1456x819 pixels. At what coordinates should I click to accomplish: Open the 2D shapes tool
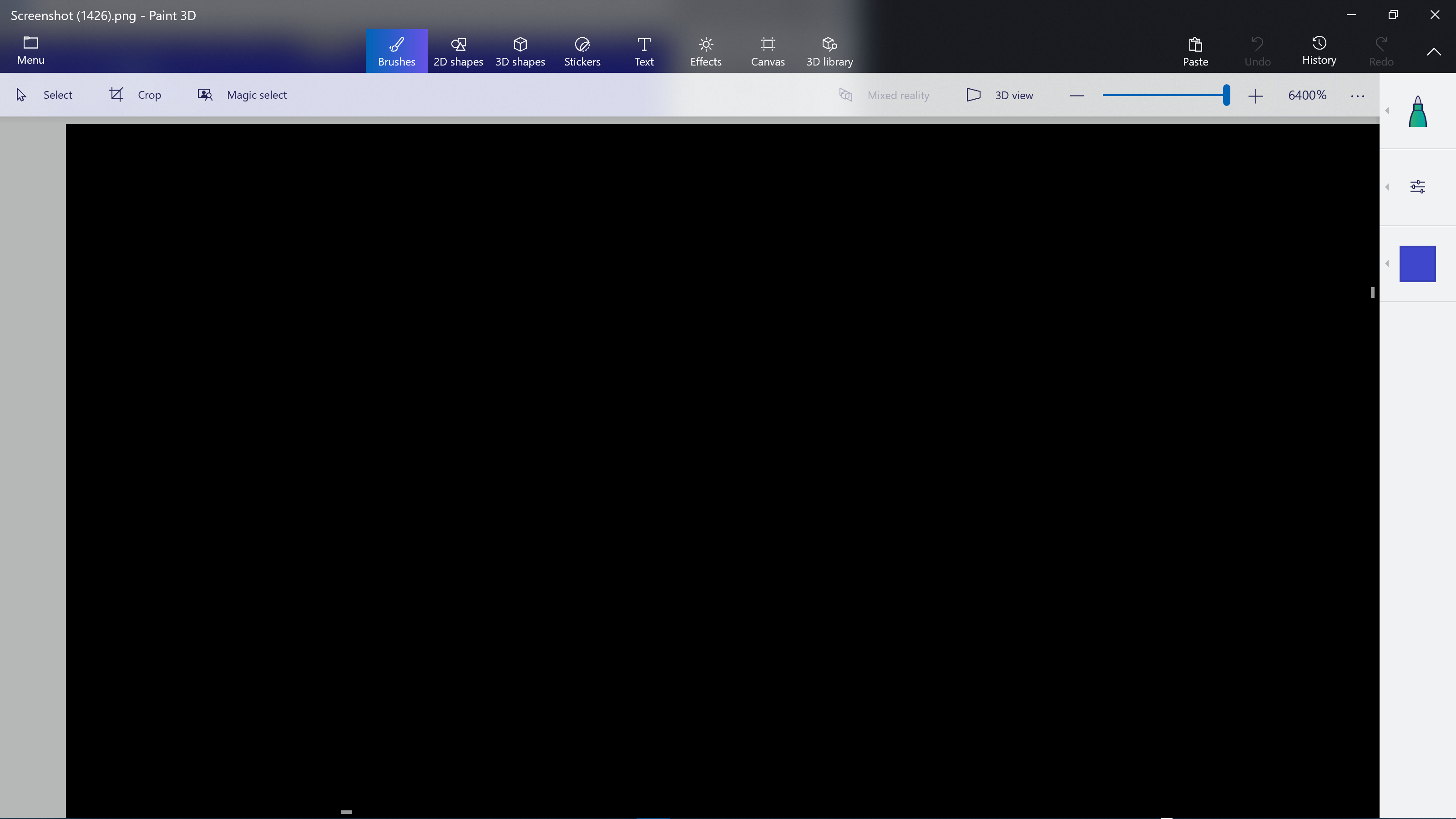[458, 51]
